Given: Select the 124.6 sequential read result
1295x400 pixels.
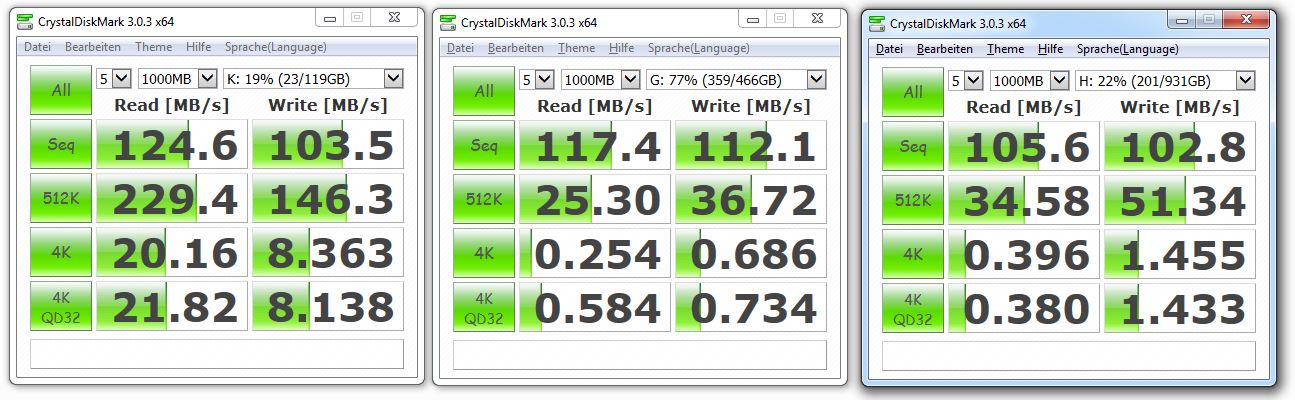Looking at the screenshot, I should coord(172,145).
